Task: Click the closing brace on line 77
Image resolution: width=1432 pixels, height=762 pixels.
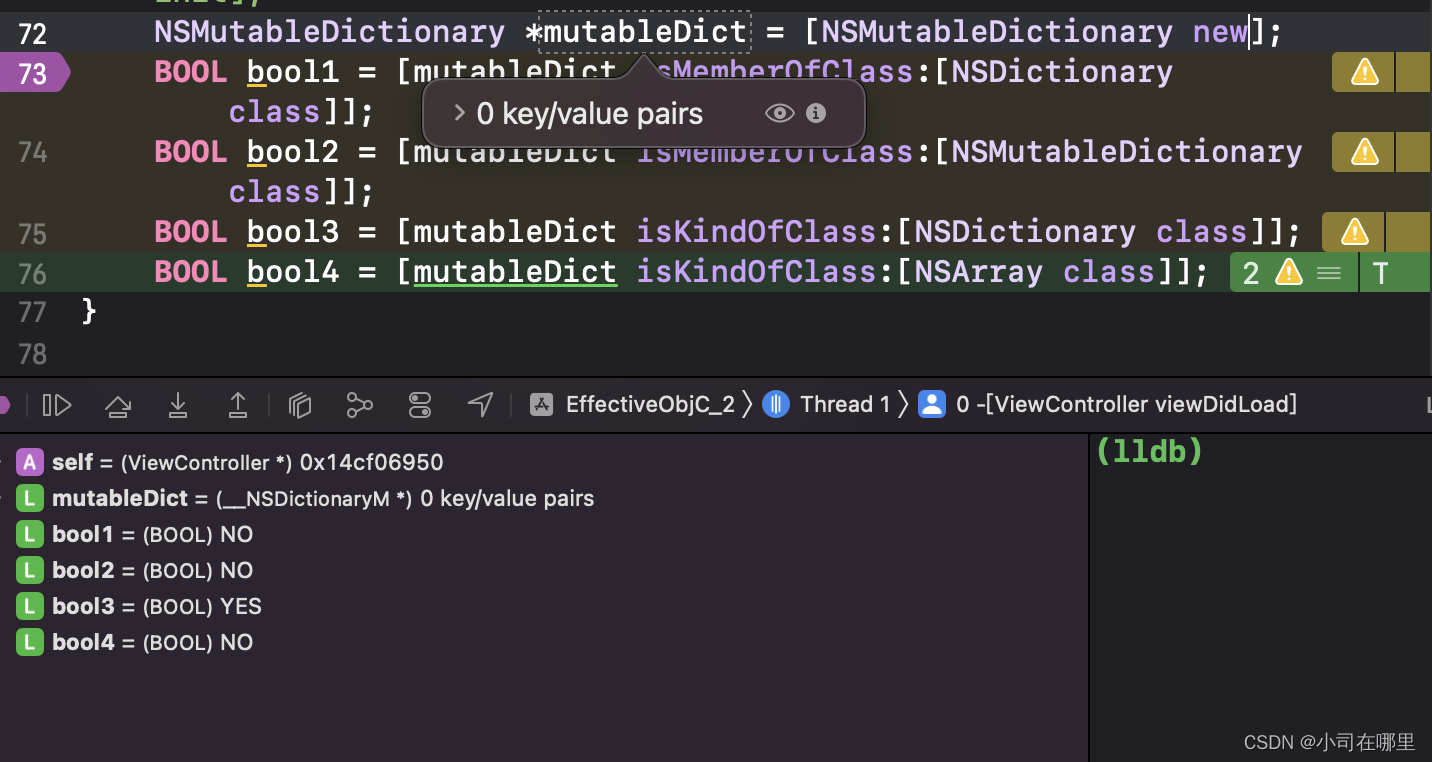Action: pos(89,312)
